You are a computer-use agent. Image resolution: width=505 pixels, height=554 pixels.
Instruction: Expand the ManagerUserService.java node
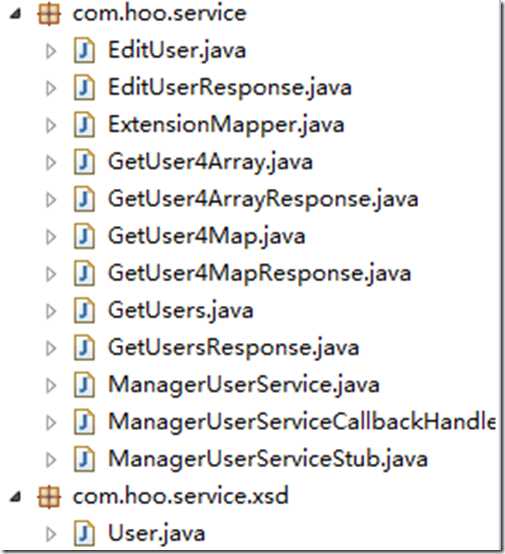[51, 385]
